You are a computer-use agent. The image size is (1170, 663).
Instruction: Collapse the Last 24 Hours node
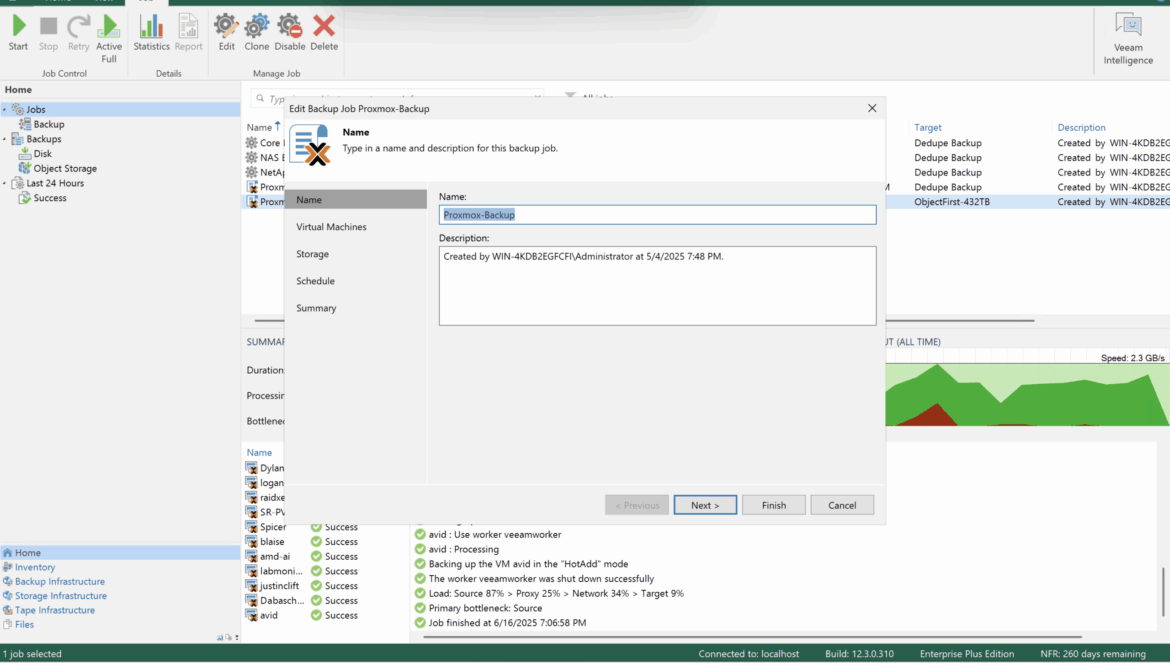tap(4, 183)
